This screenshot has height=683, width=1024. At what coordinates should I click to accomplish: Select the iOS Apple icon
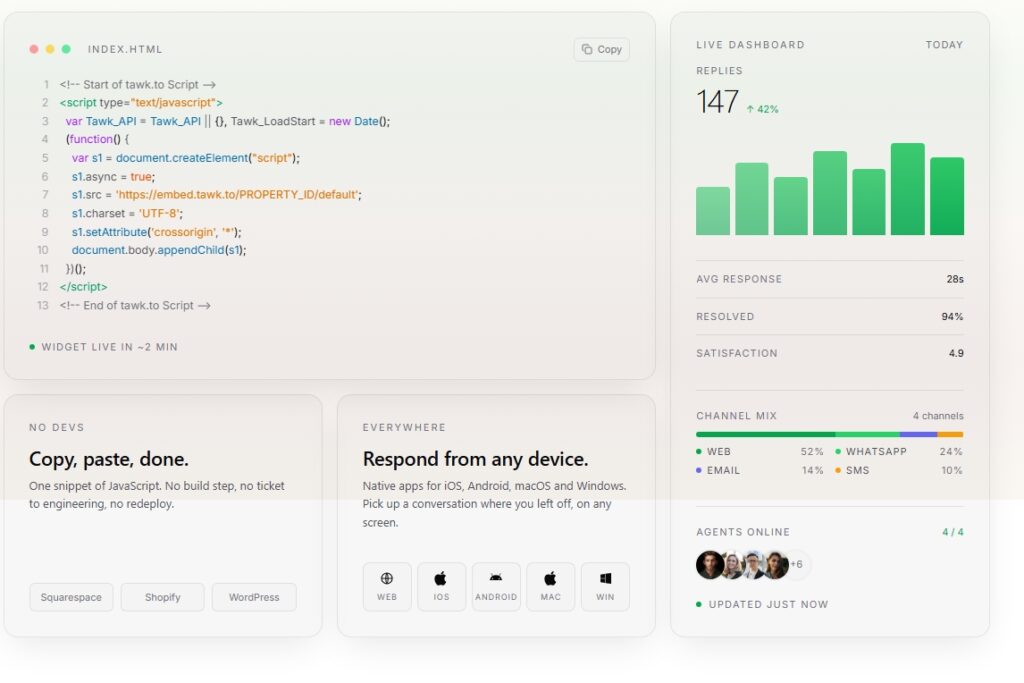click(441, 579)
